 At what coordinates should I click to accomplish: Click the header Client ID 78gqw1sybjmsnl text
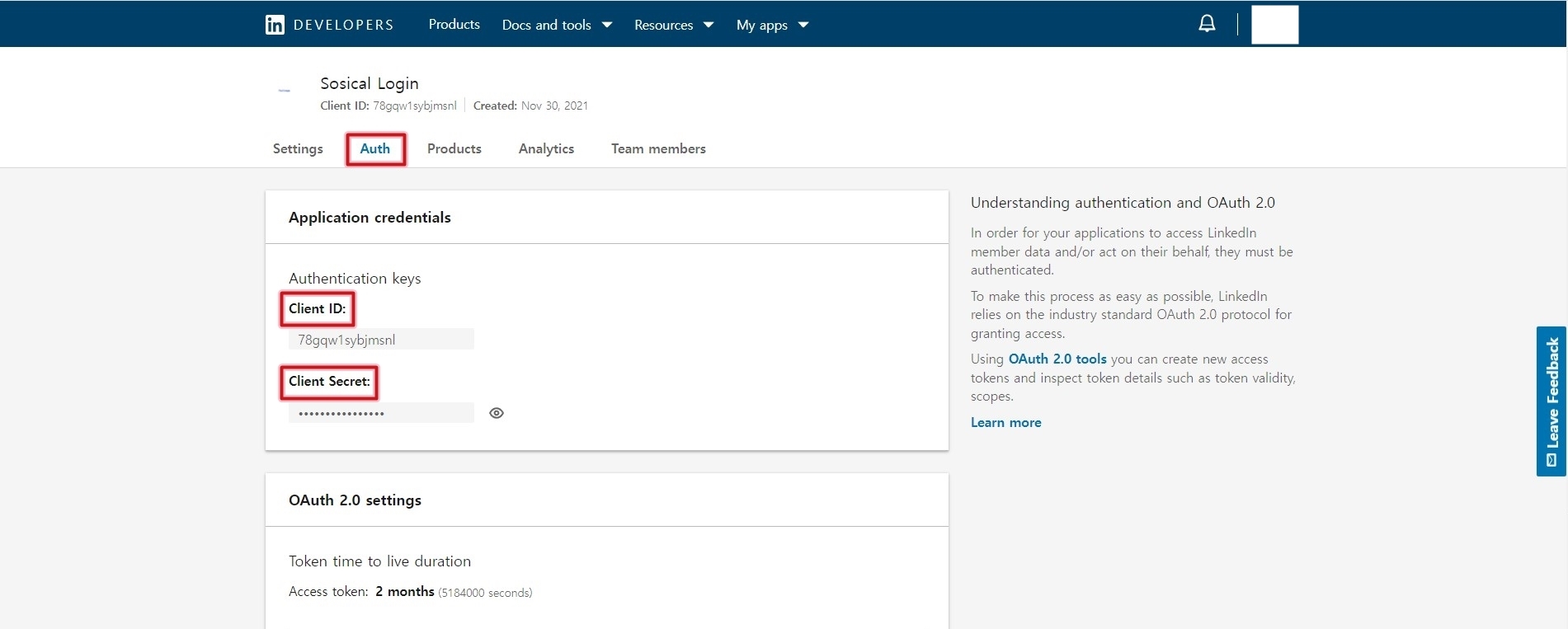388,106
